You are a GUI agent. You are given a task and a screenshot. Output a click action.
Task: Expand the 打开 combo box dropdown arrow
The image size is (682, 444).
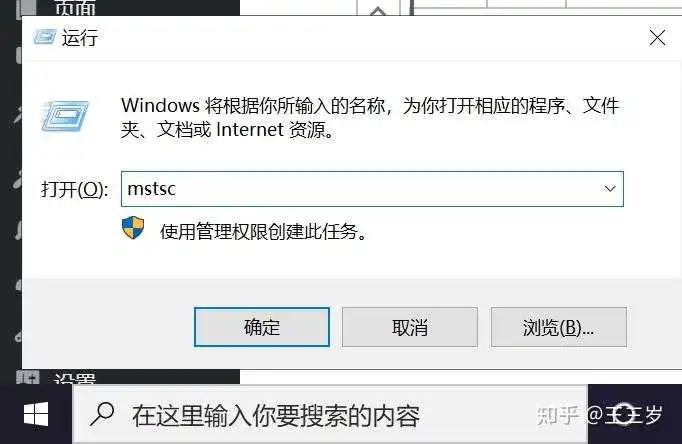(610, 189)
